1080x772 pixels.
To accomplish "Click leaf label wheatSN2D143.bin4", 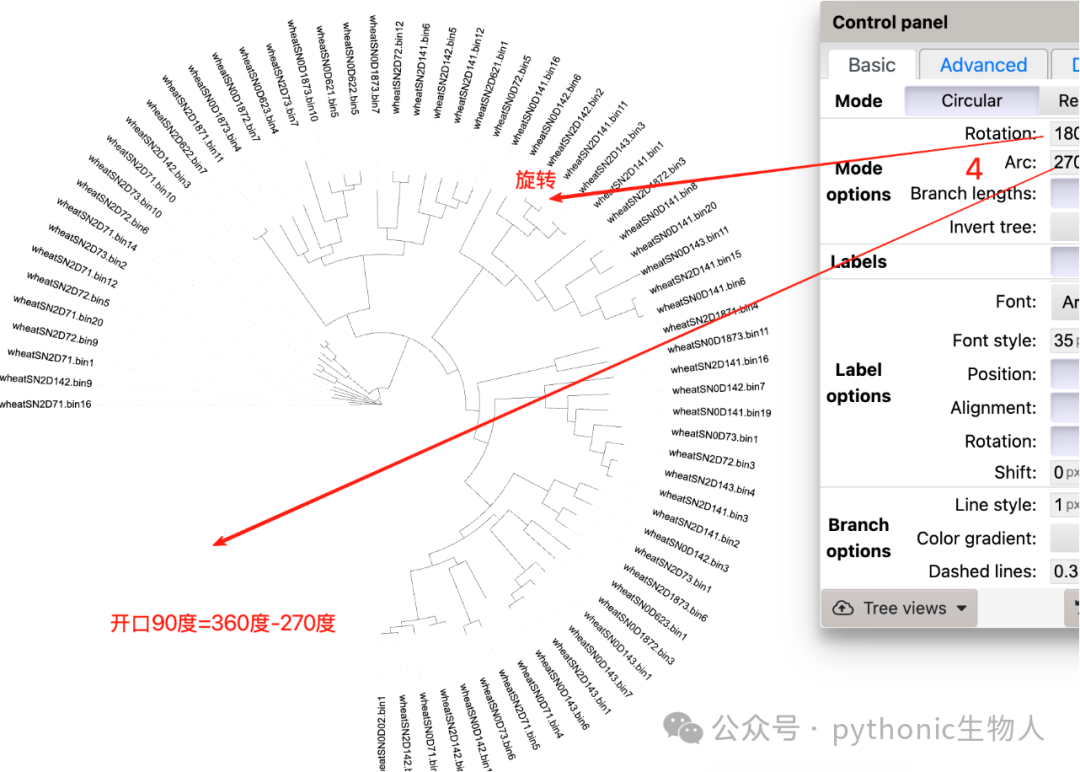I will [709, 483].
